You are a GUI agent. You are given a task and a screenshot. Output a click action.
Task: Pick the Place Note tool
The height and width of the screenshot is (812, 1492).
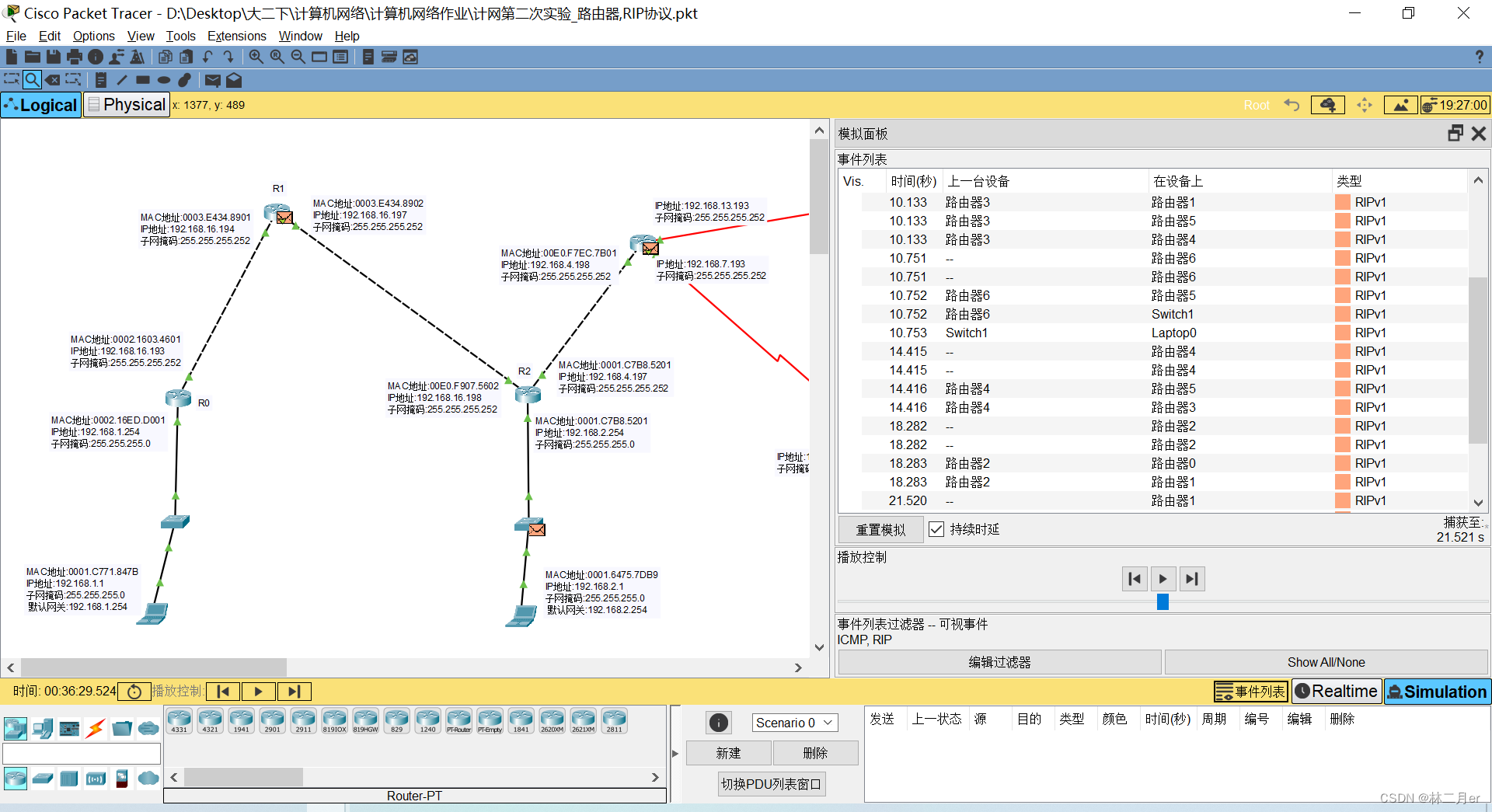(x=101, y=79)
